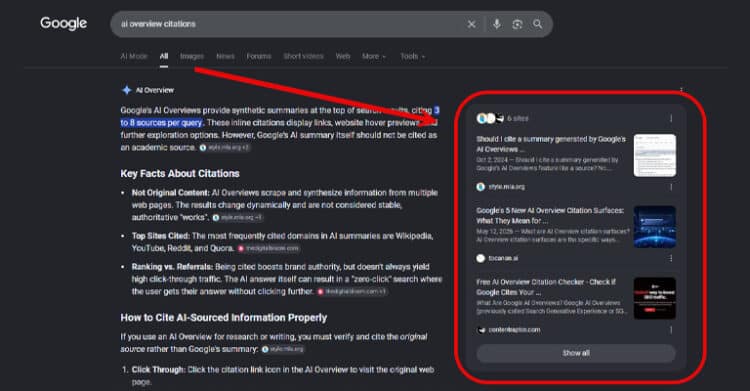The image size is (750, 391).
Task: Click the 'Ranking vs. Referrals:' bullet label
Action: (x=172, y=267)
